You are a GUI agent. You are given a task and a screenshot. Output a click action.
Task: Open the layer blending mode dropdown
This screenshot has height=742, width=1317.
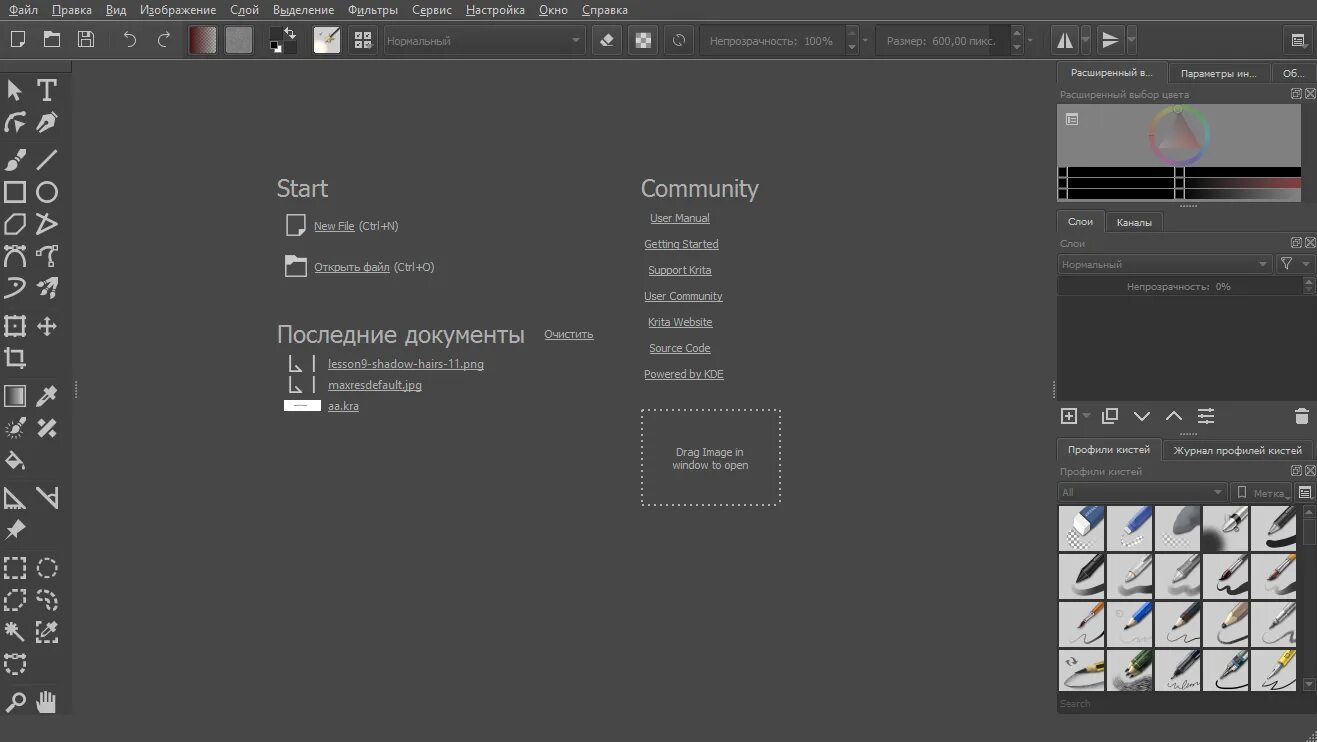(1165, 264)
